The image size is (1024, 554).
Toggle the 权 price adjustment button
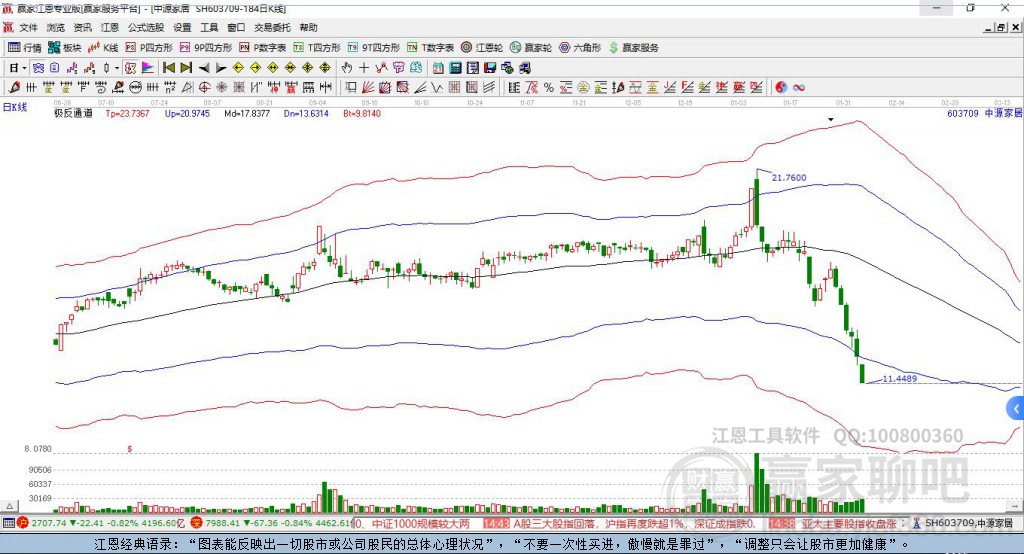point(131,68)
